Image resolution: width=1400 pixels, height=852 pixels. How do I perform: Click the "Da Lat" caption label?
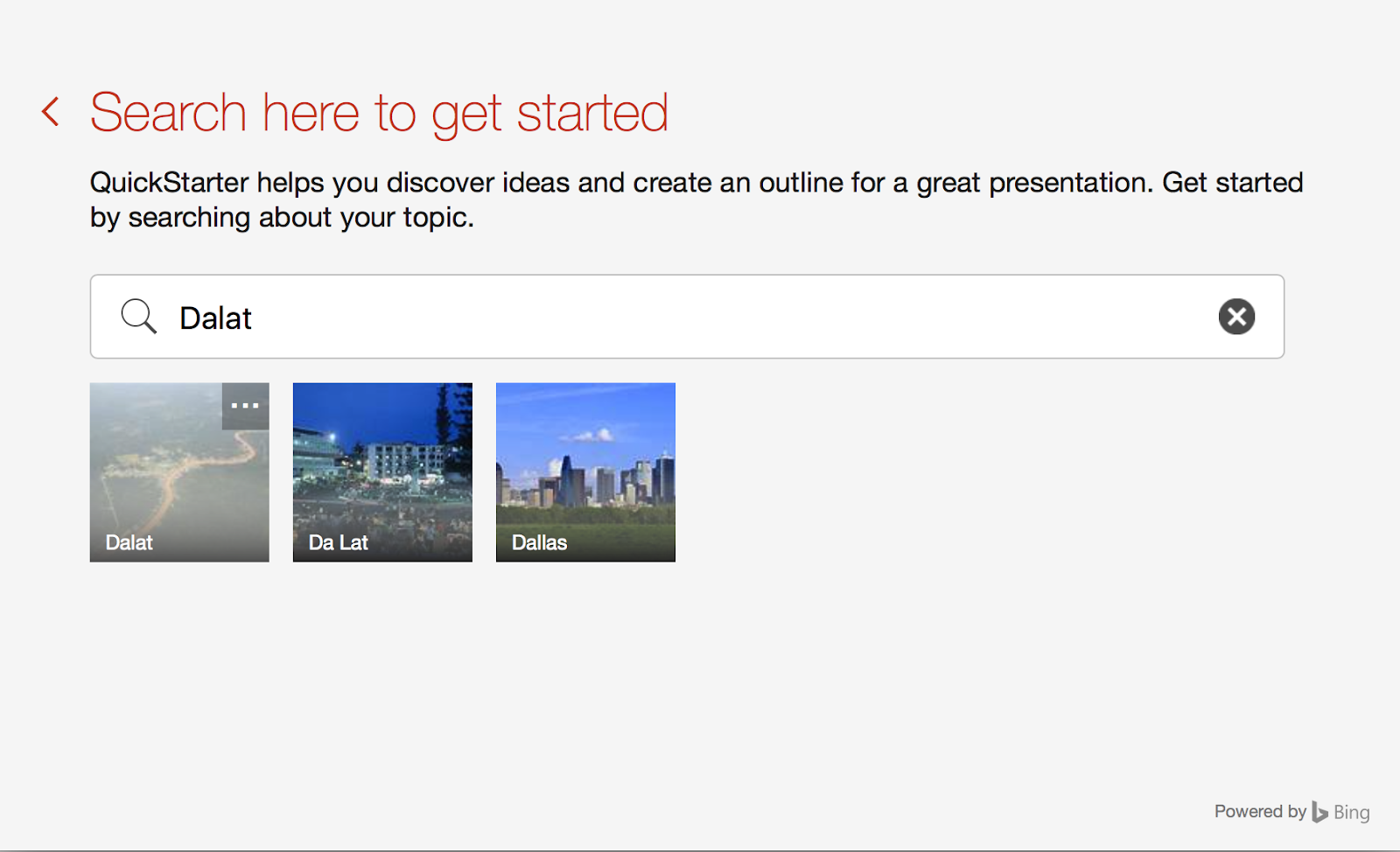click(339, 542)
